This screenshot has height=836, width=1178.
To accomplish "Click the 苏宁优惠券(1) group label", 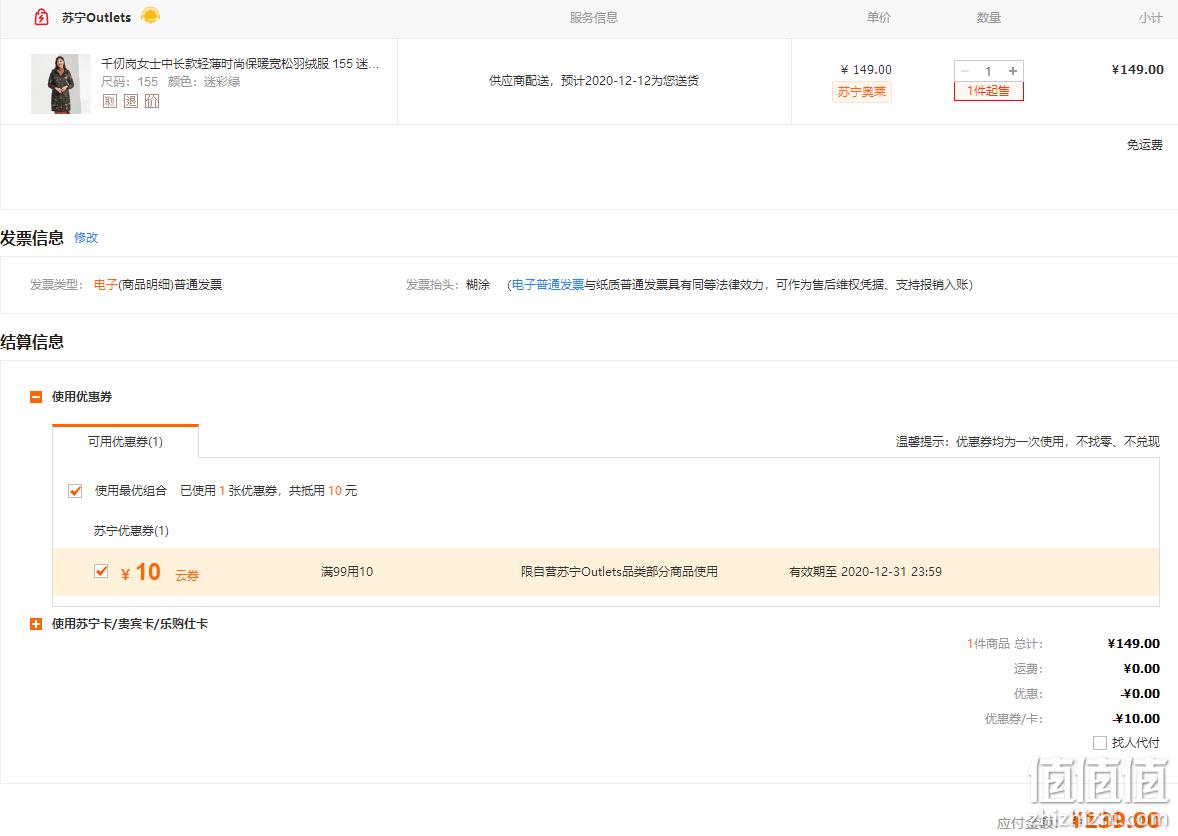I will pyautogui.click(x=131, y=531).
